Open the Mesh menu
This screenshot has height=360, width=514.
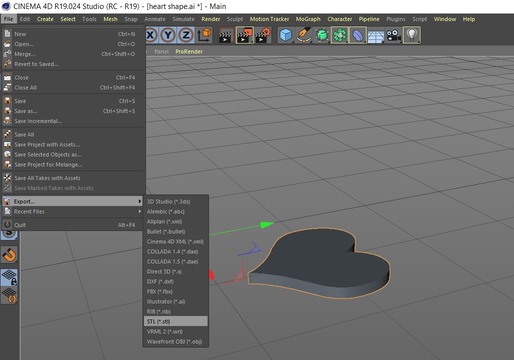[x=110, y=19]
